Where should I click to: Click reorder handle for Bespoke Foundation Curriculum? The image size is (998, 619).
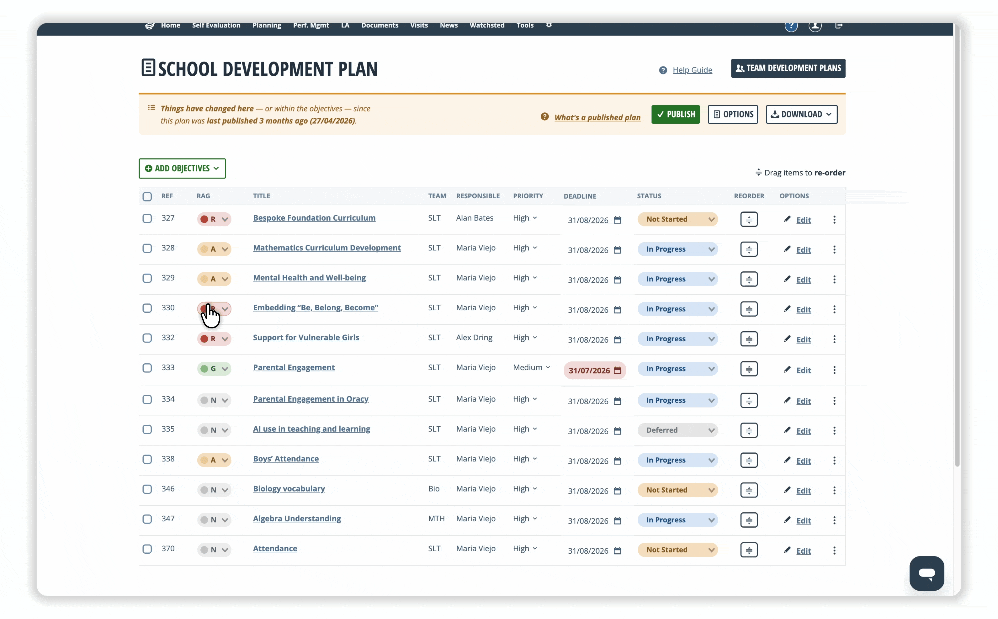(749, 219)
